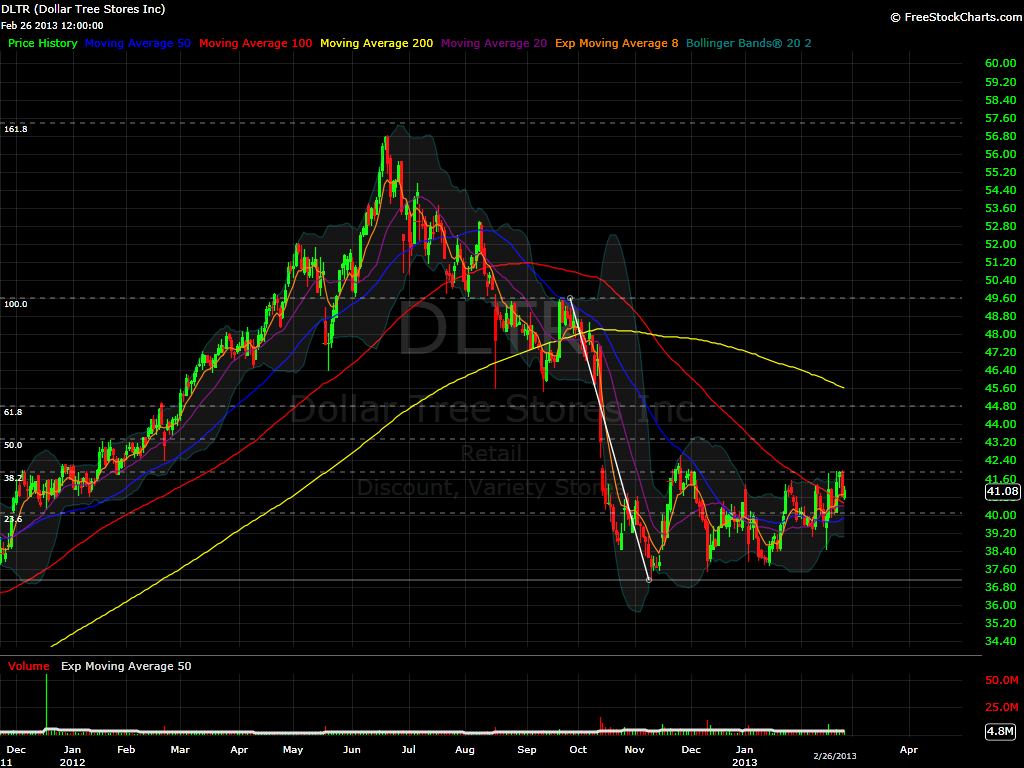Click the 48.00 price axis label

pos(1000,334)
